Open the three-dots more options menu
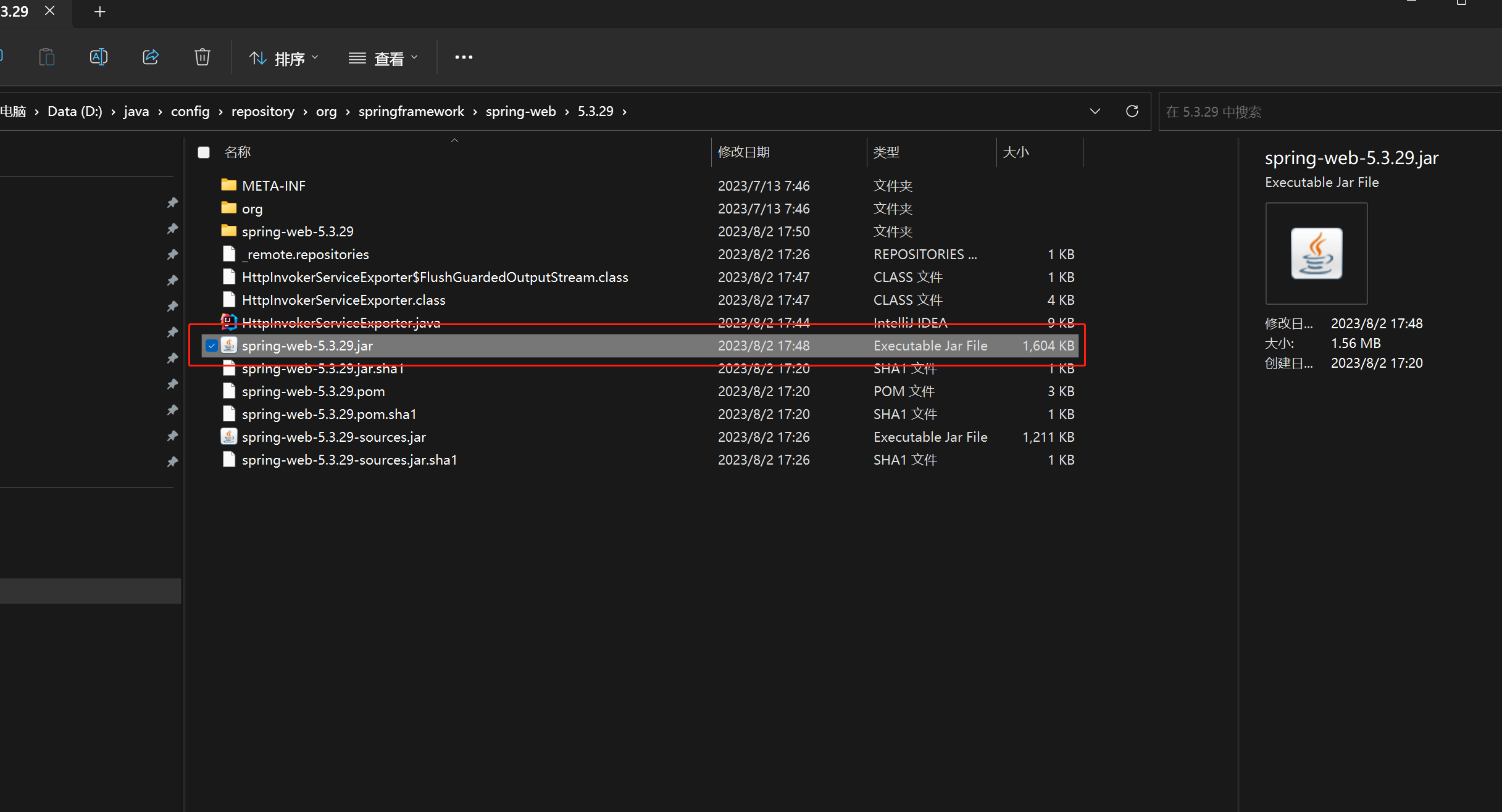 click(x=464, y=57)
